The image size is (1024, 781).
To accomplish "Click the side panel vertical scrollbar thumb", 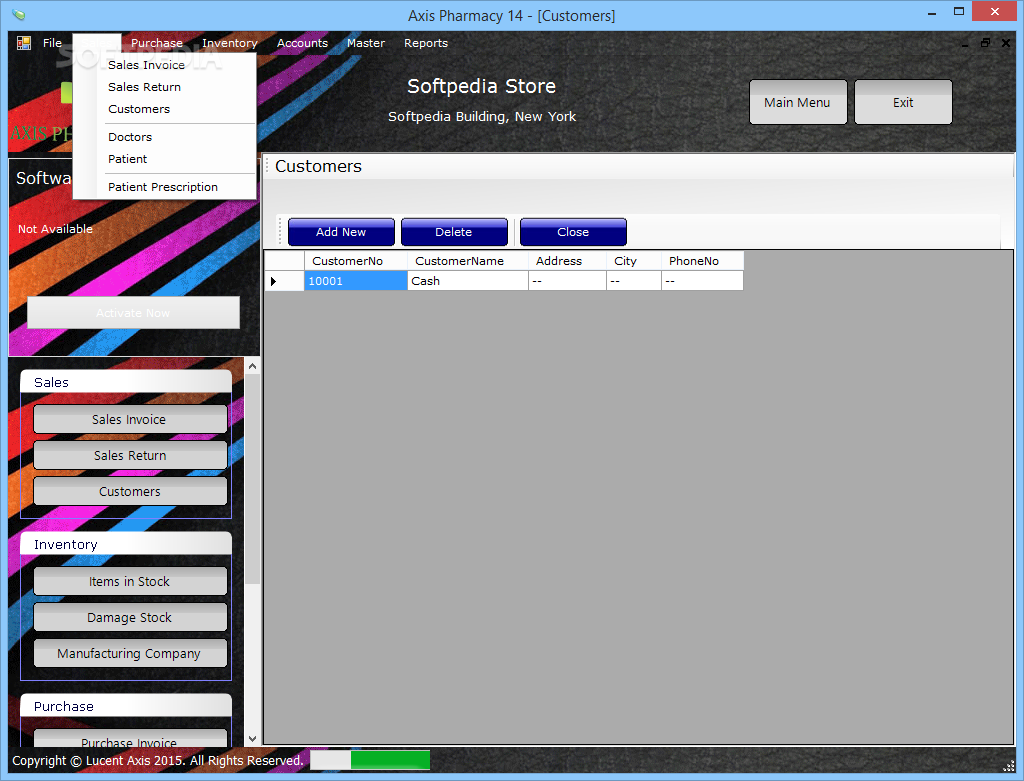I will [252, 479].
